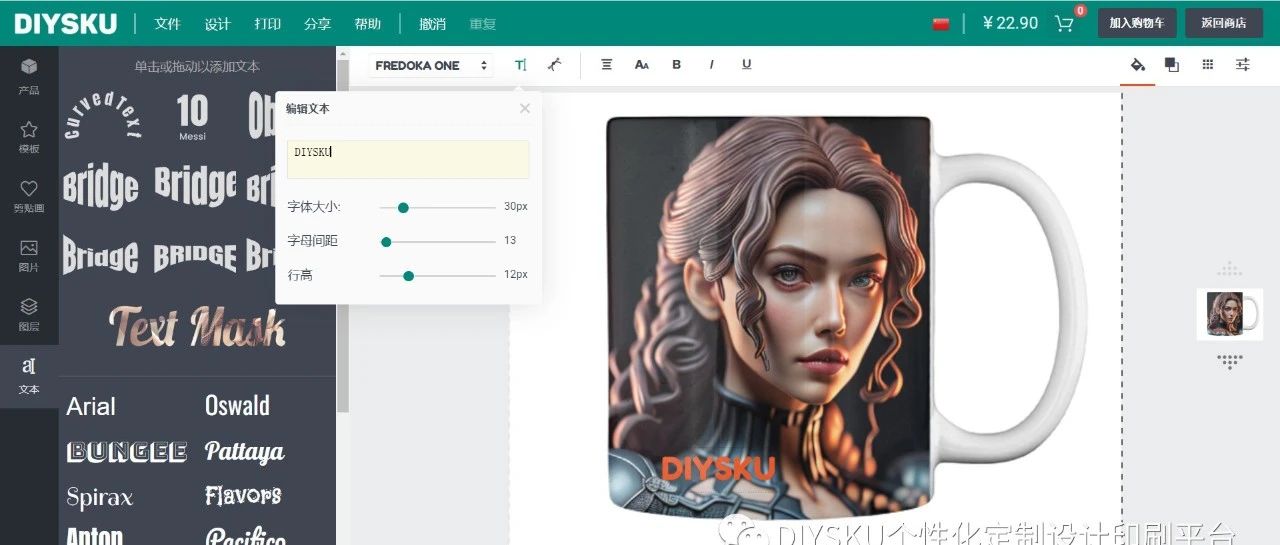The image size is (1280, 545).
Task: Toggle uppercase letter case icon
Action: 642,65
